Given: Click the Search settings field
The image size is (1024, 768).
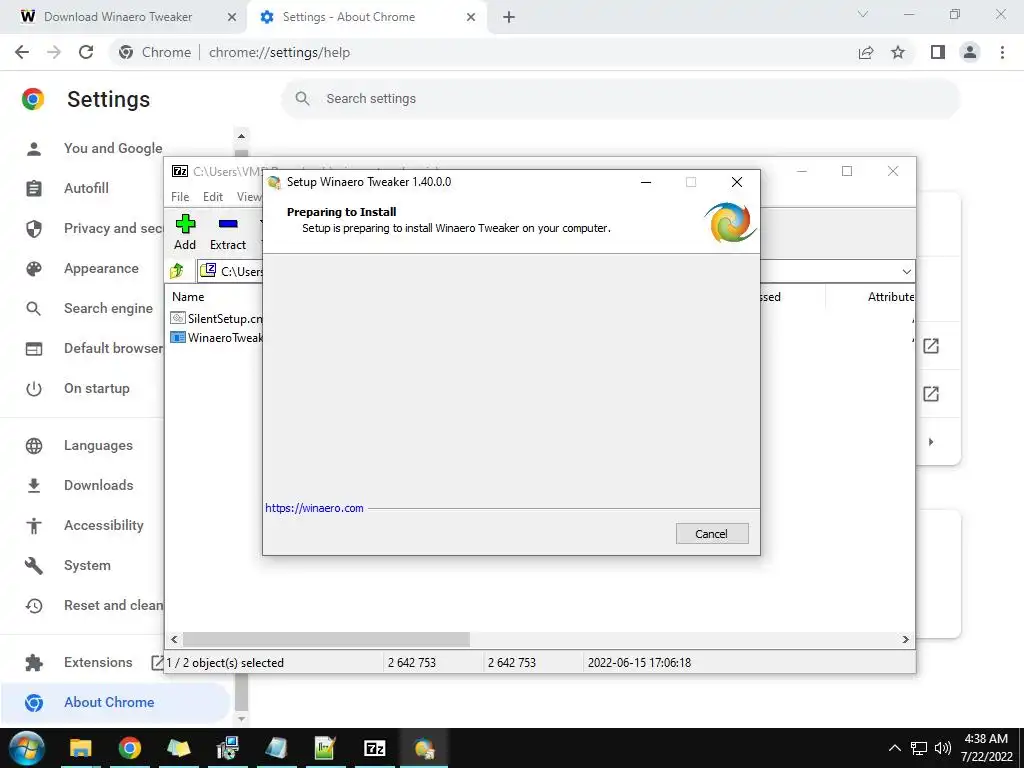Looking at the screenshot, I should coord(620,99).
